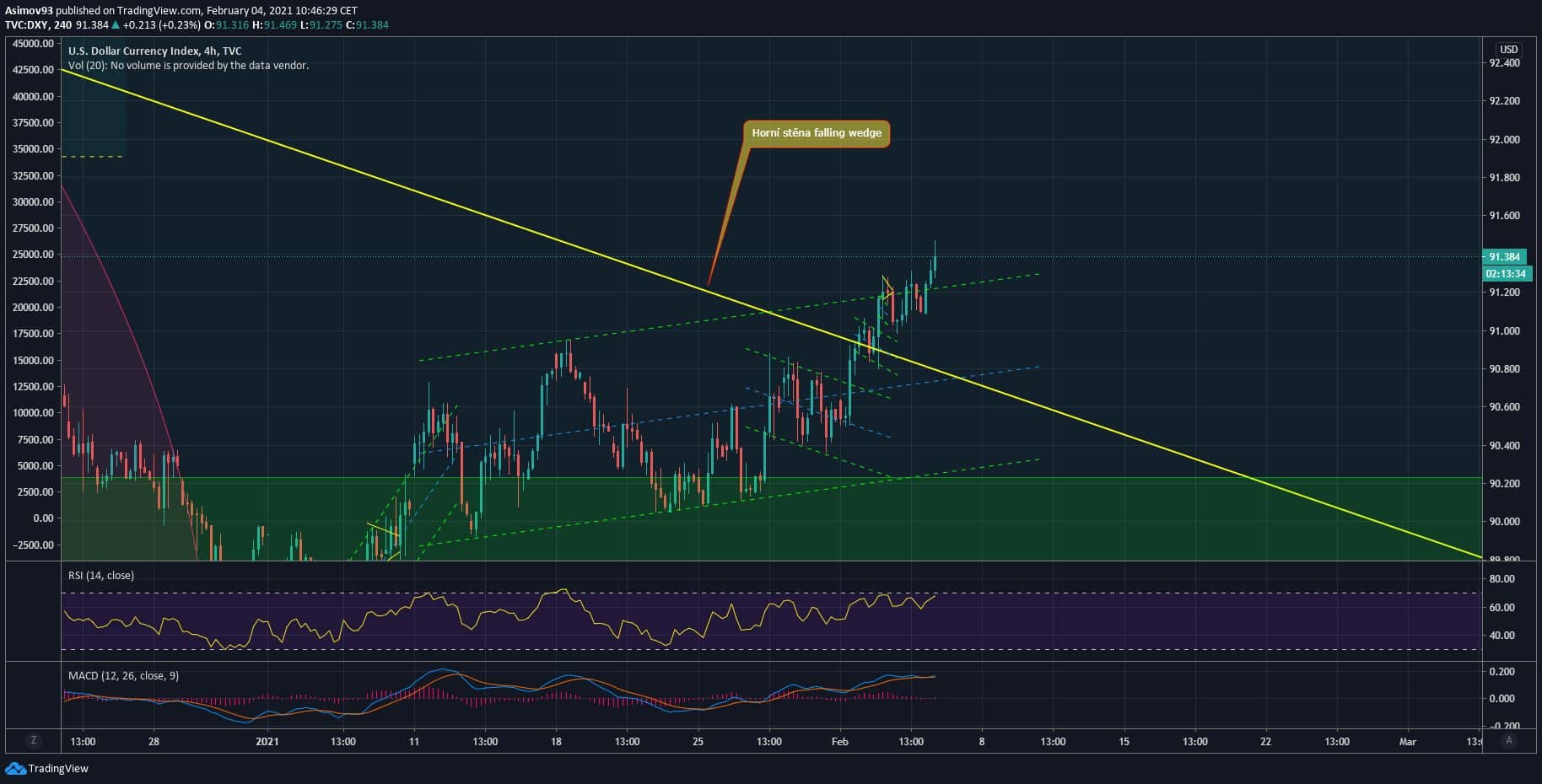The width and height of the screenshot is (1542, 784).
Task: Click the 2021 marker on the time axis
Action: tap(267, 742)
